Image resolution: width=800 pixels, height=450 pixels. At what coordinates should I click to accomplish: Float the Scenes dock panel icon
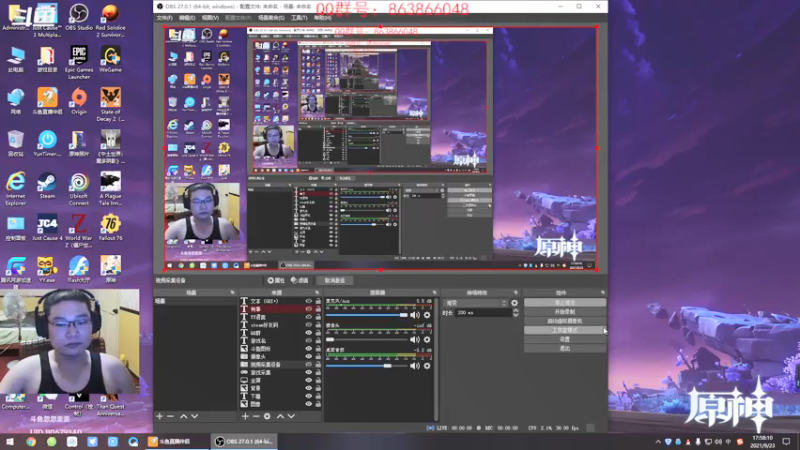point(232,292)
